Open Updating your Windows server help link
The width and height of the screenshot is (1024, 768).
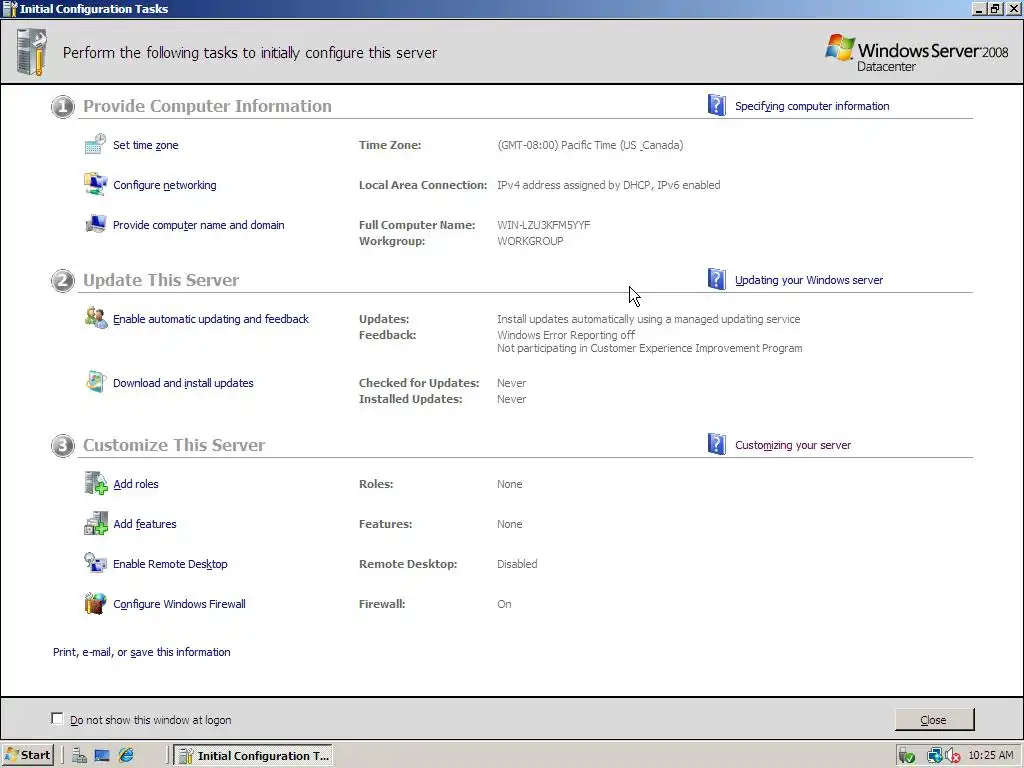point(808,280)
